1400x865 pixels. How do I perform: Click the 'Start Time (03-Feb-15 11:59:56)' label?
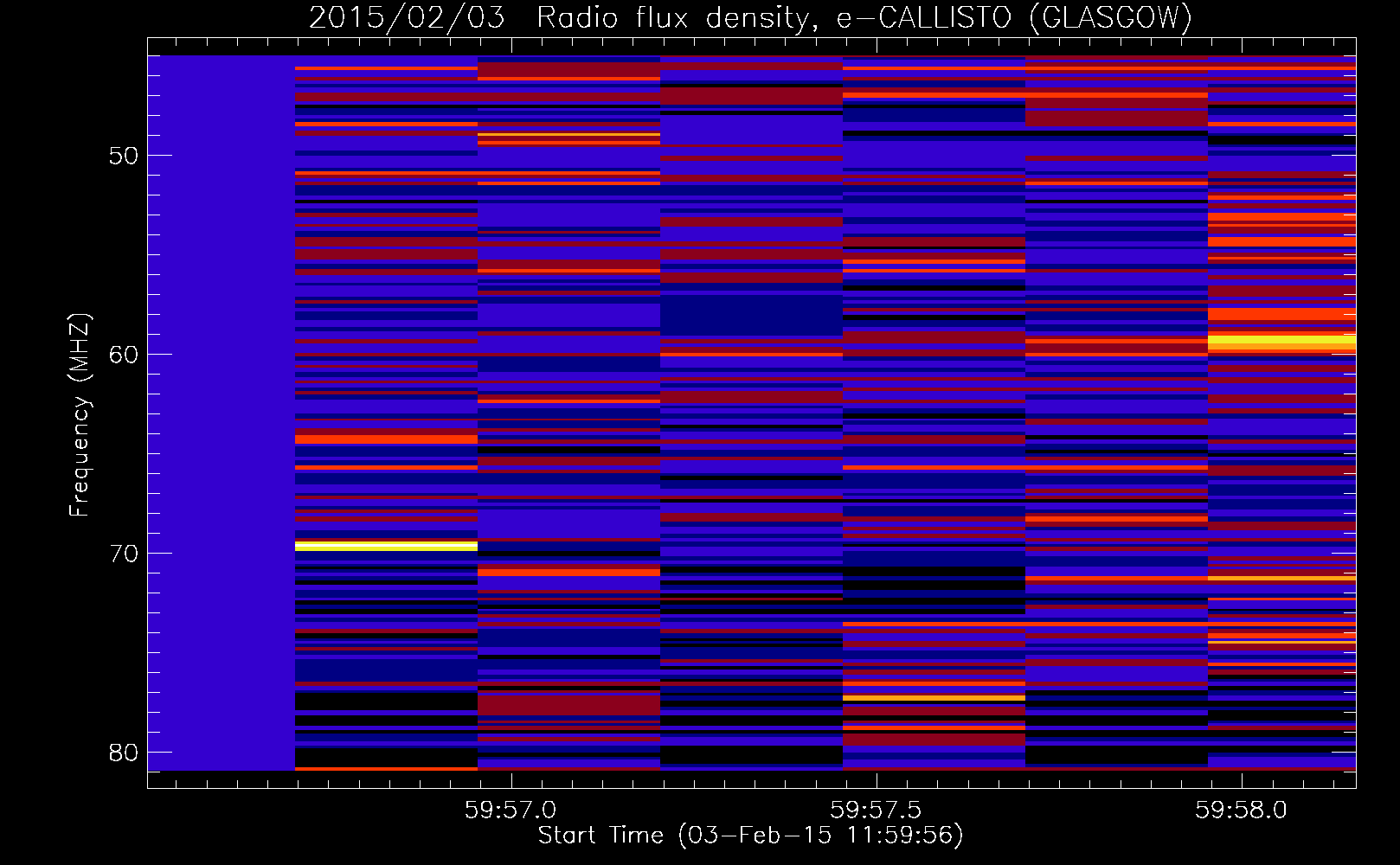point(750,836)
